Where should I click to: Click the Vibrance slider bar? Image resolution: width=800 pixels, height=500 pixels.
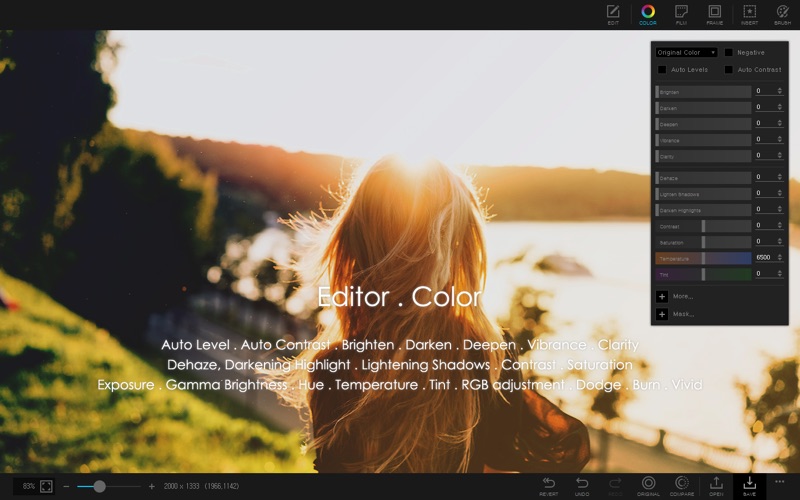click(703, 140)
